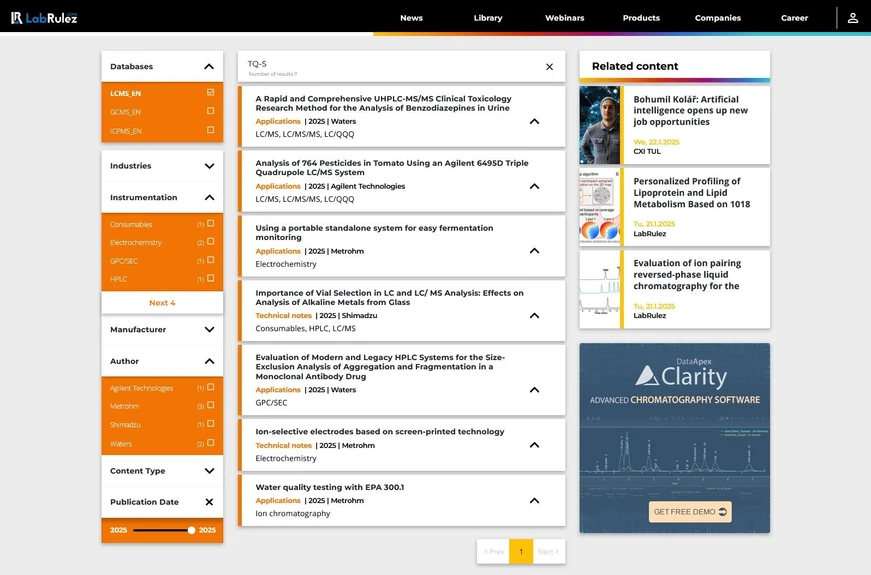Show more instrumentation with Next 4
871x575 pixels.
(x=162, y=303)
